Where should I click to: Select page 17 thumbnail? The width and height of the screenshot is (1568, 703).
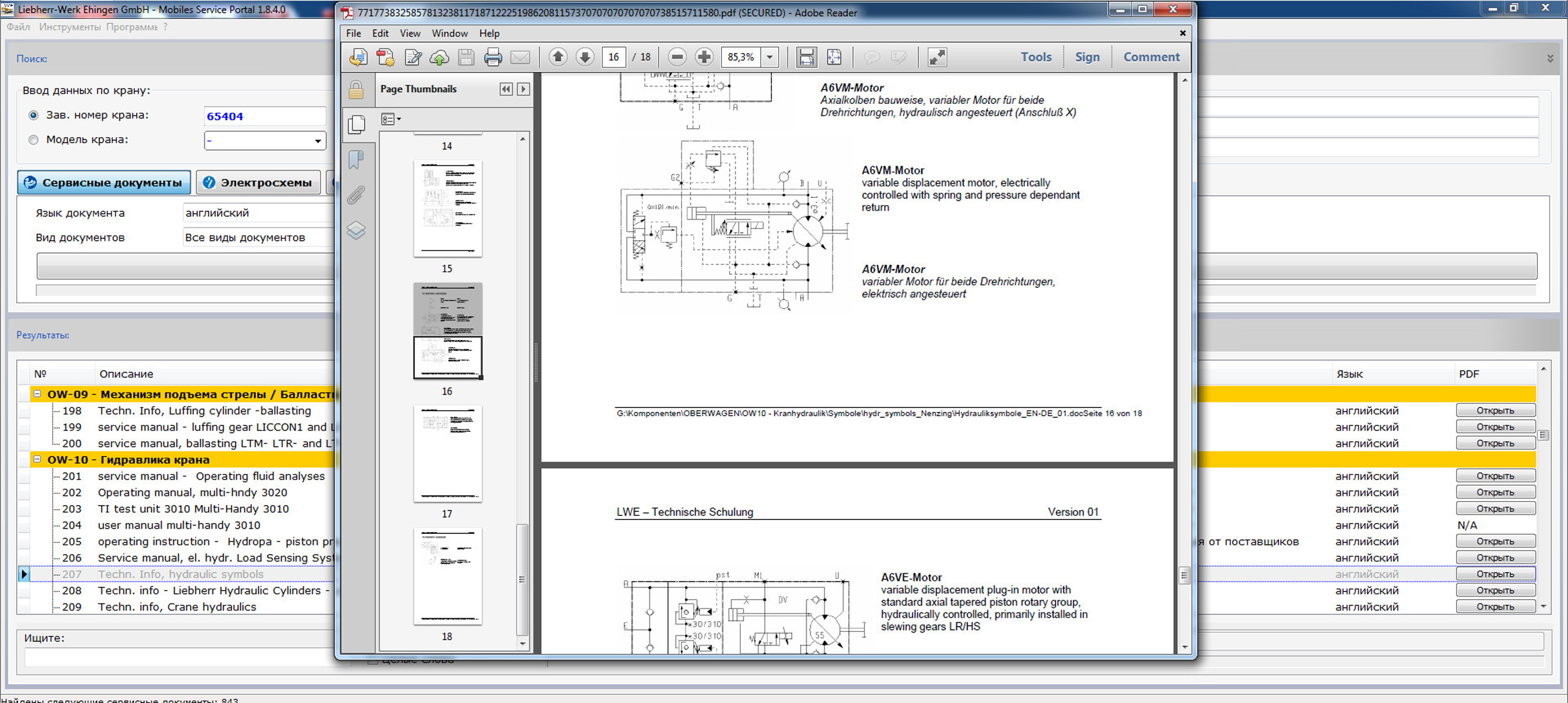447,454
